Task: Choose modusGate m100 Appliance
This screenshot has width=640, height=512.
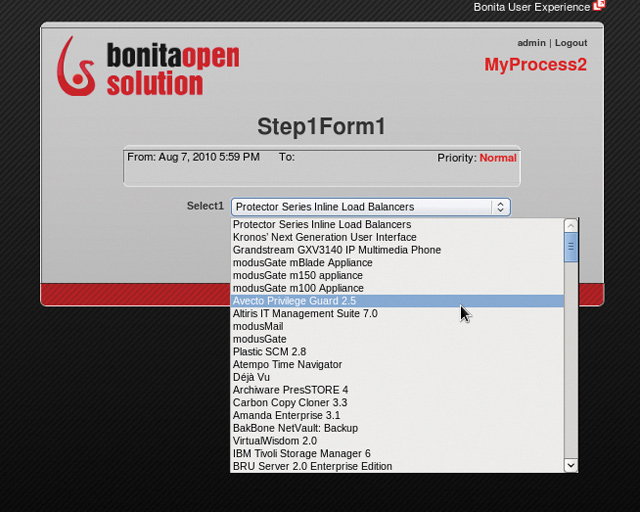Action: 397,288
